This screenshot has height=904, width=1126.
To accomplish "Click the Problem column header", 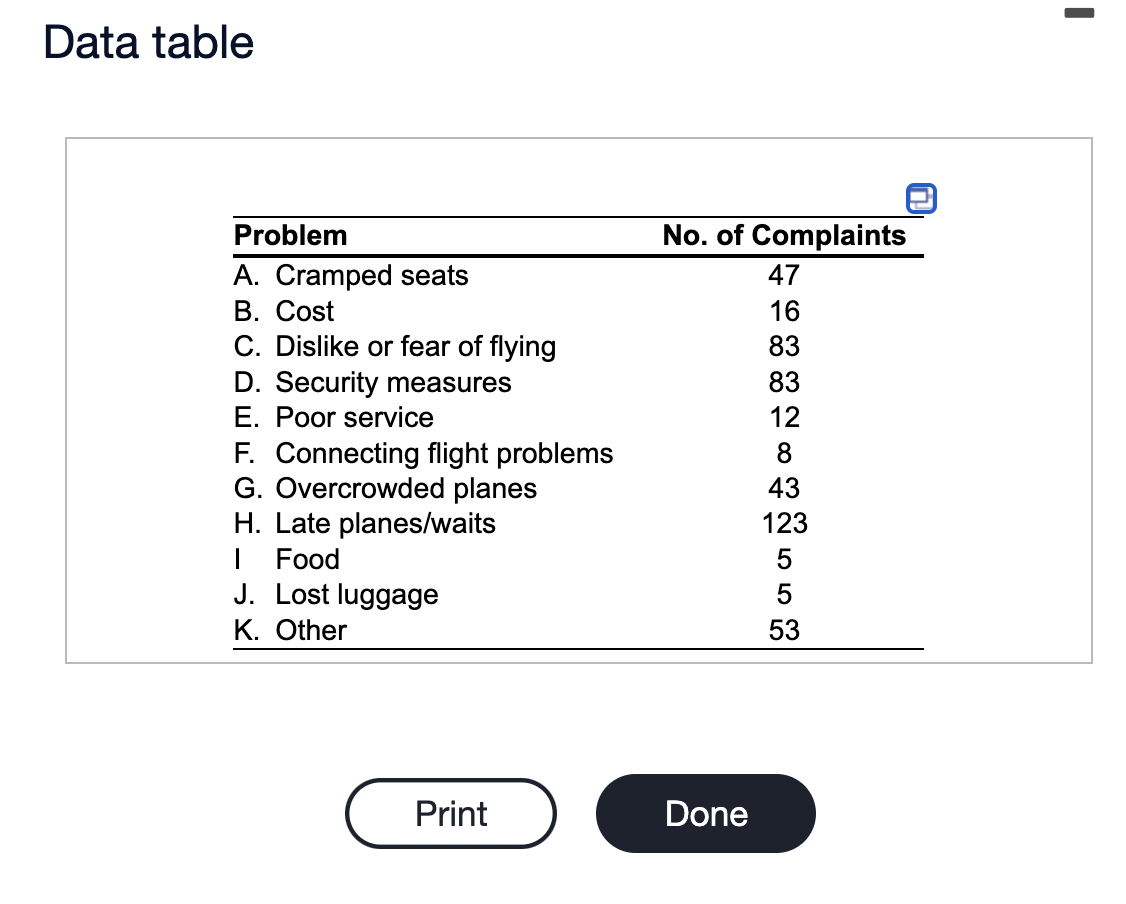I will coord(290,235).
